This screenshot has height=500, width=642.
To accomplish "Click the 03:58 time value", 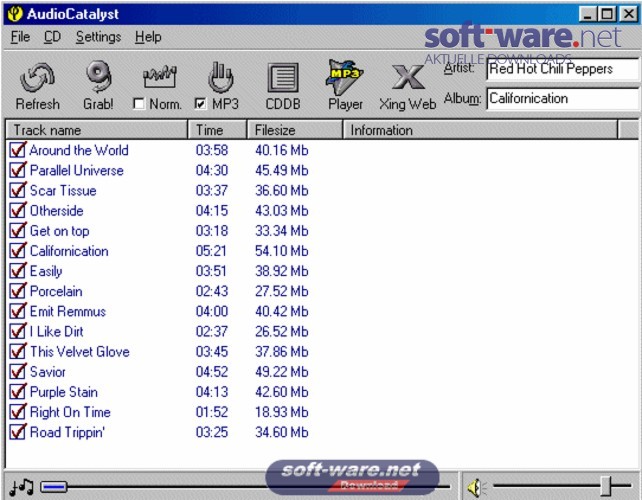I will pos(212,150).
